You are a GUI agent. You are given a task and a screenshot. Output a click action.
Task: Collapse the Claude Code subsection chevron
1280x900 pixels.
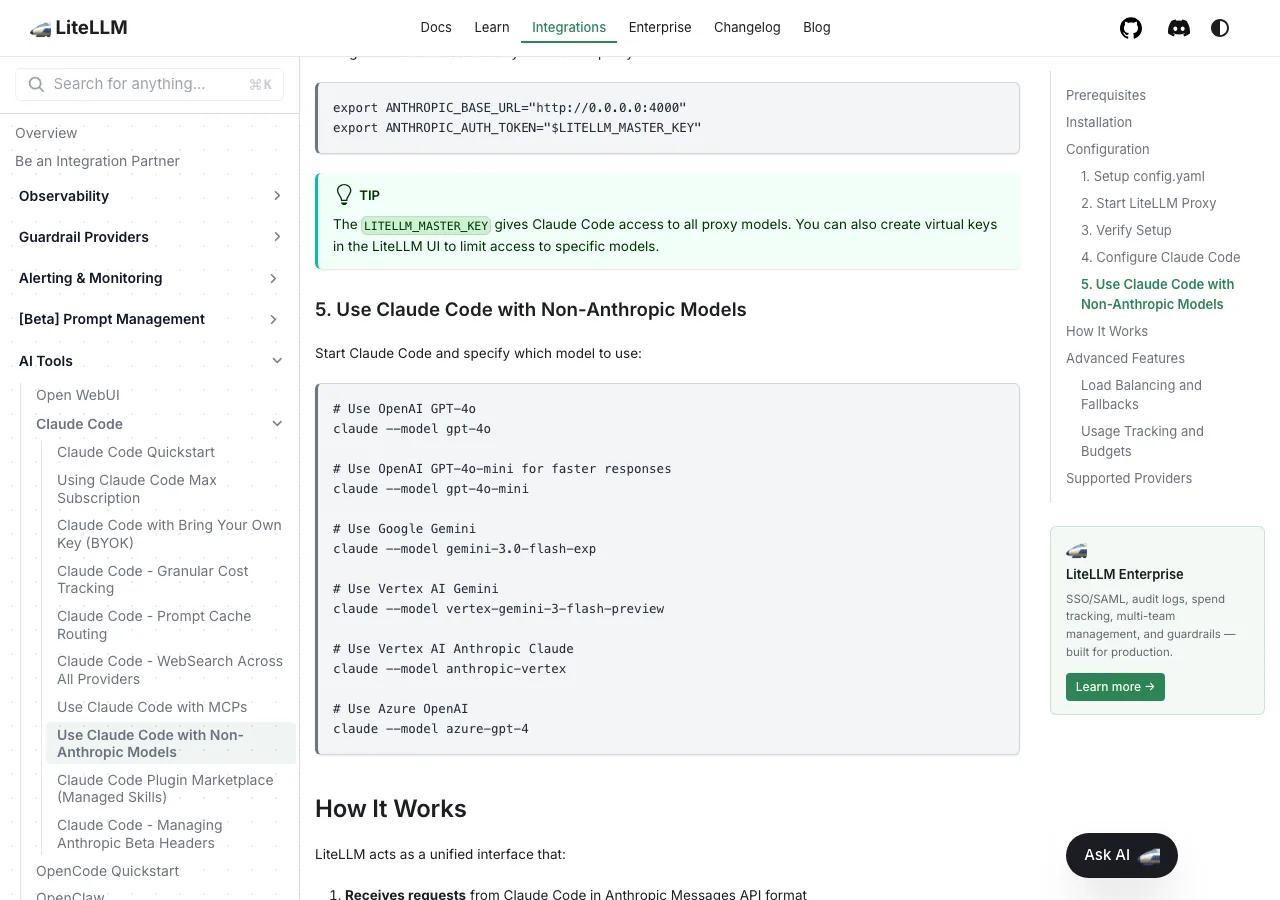tap(277, 424)
